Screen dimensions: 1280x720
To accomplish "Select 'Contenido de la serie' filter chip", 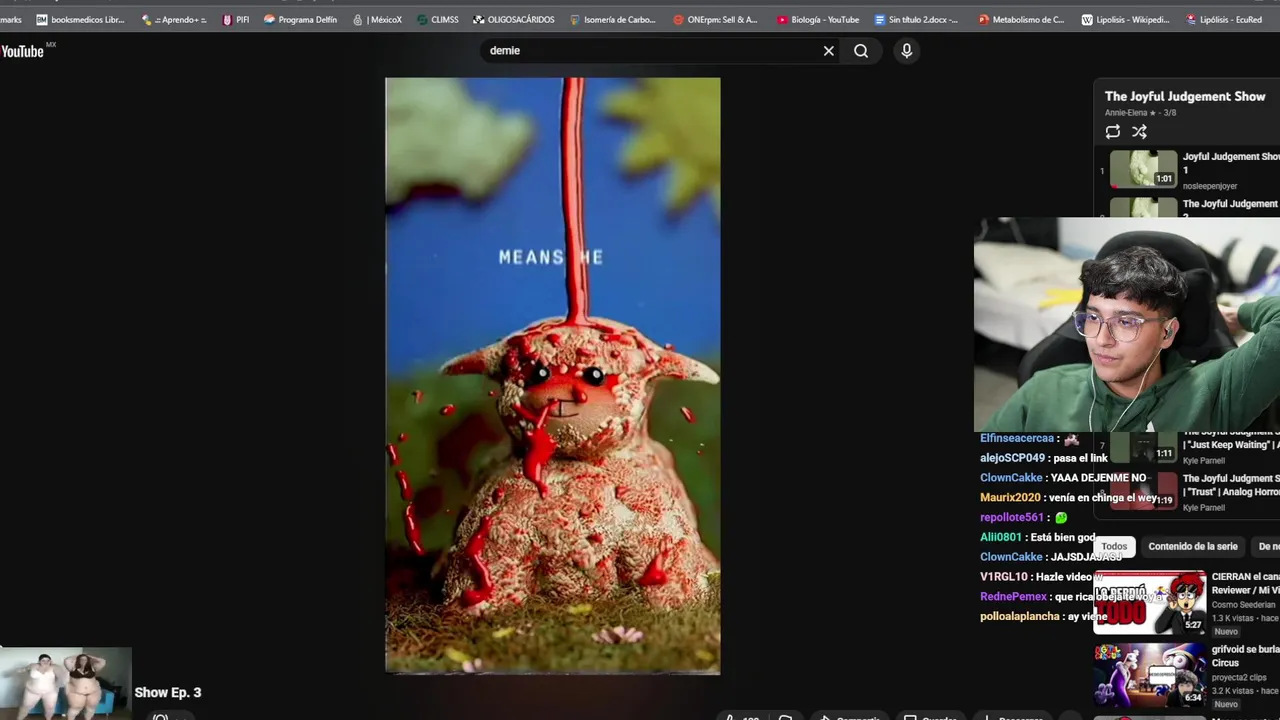I will pos(1192,547).
